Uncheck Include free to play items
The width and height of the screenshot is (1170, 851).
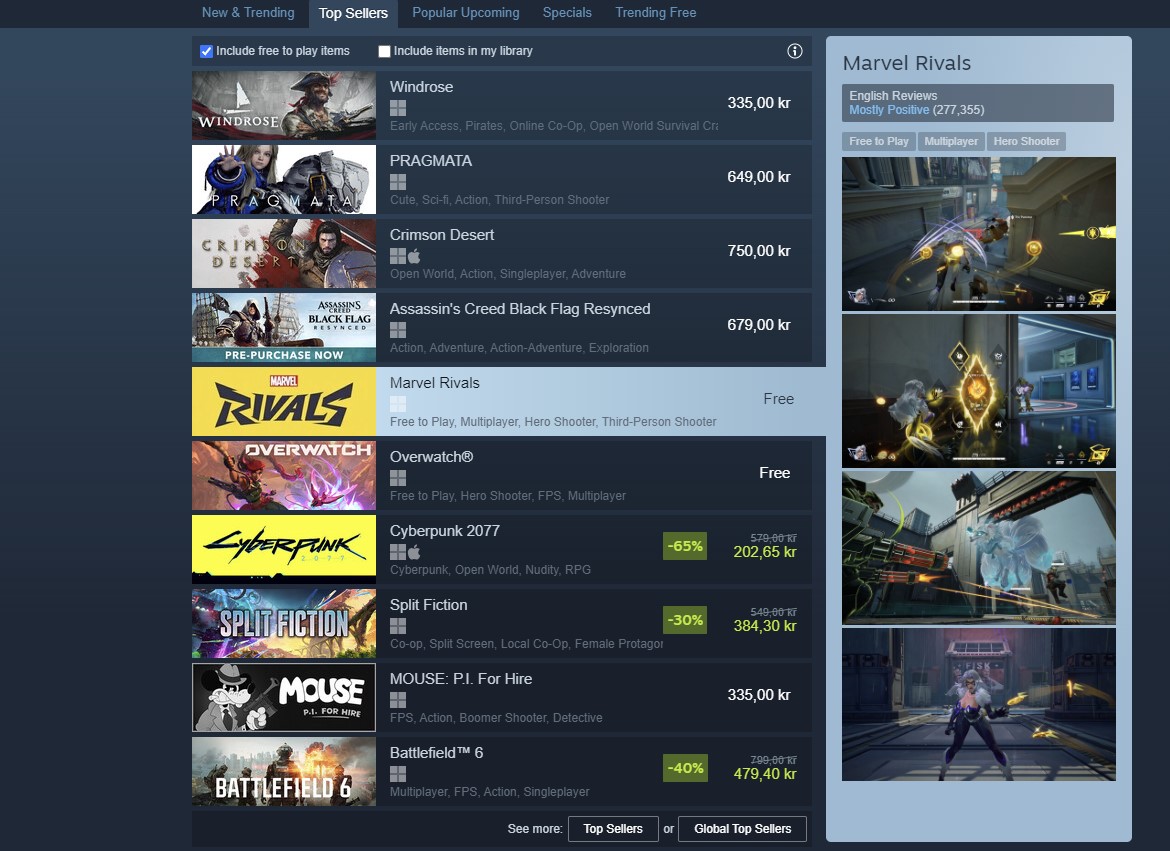[x=207, y=52]
